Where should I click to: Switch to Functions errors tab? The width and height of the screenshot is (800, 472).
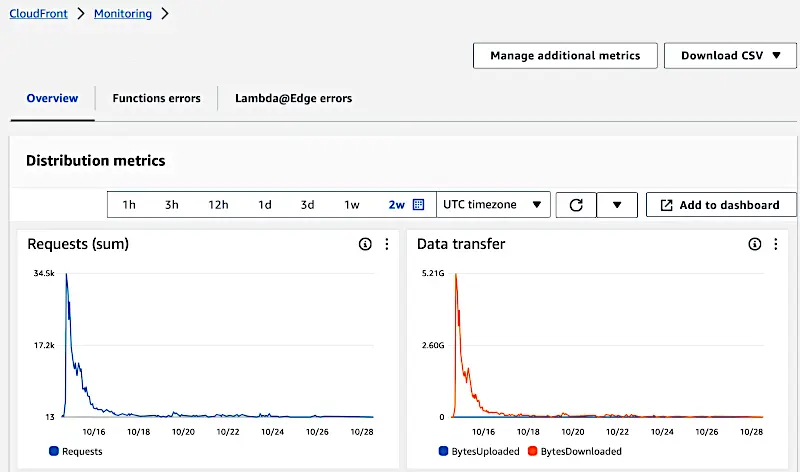coord(156,98)
